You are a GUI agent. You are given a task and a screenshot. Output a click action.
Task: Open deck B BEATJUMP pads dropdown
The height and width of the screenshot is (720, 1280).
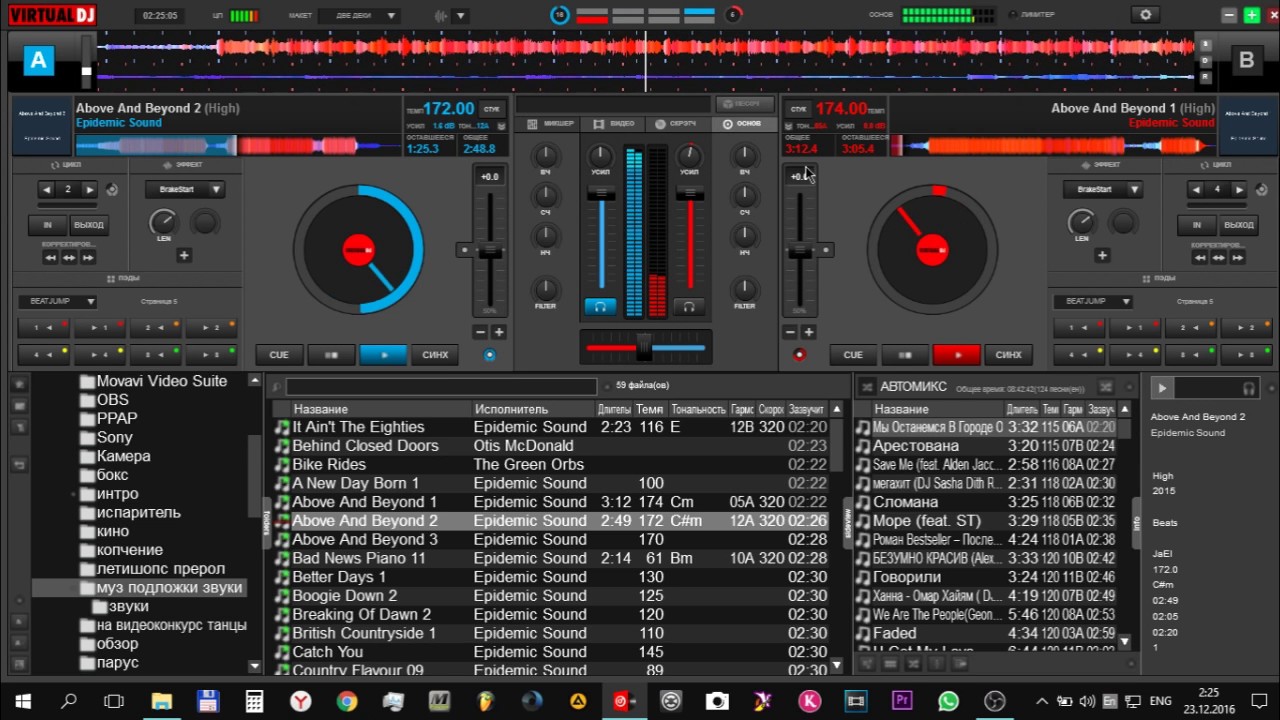point(1091,301)
